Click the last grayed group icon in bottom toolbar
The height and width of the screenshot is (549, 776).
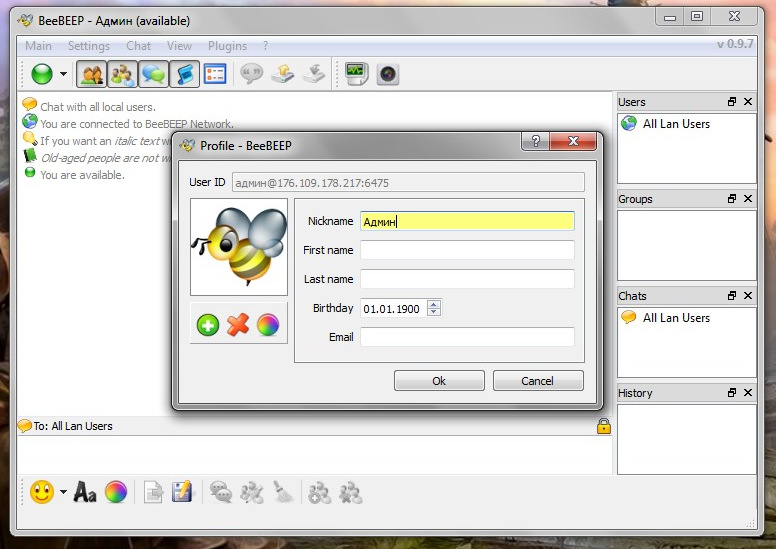coord(351,492)
